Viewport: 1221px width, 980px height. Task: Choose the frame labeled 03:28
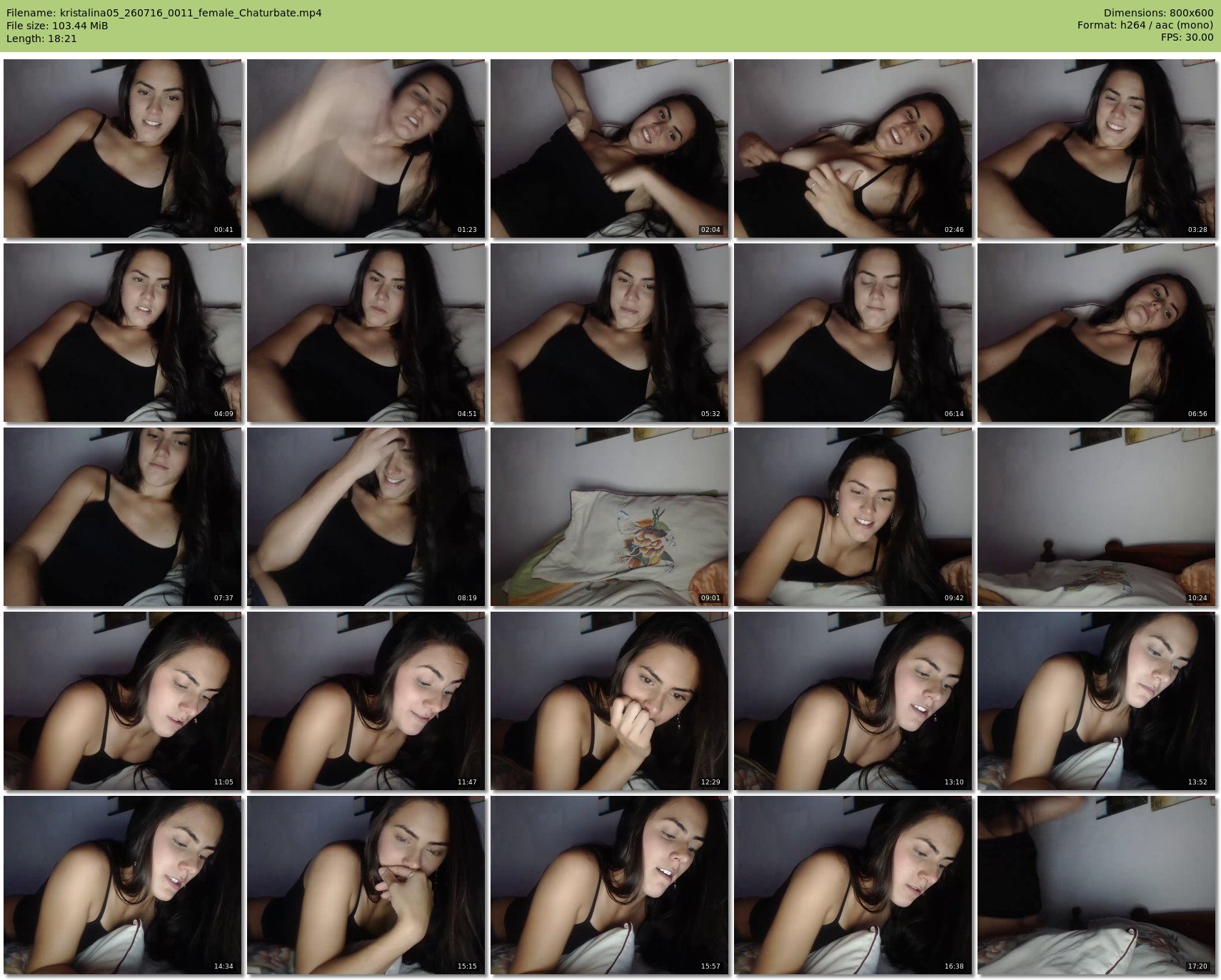[1097, 148]
